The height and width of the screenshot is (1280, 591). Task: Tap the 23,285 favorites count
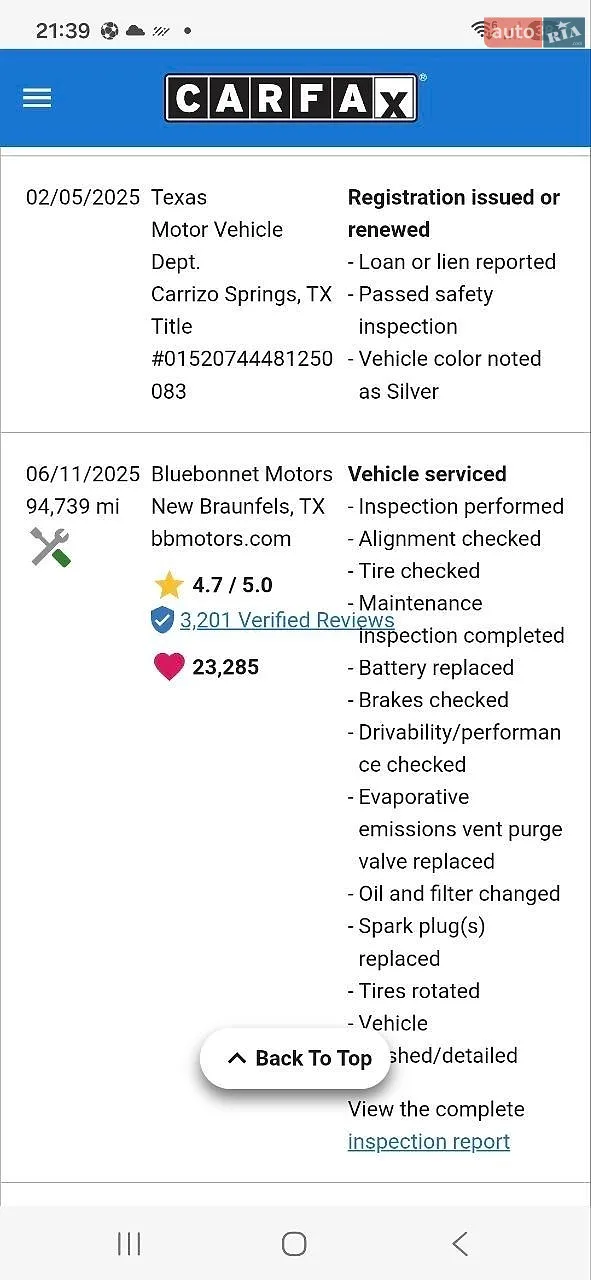(225, 666)
